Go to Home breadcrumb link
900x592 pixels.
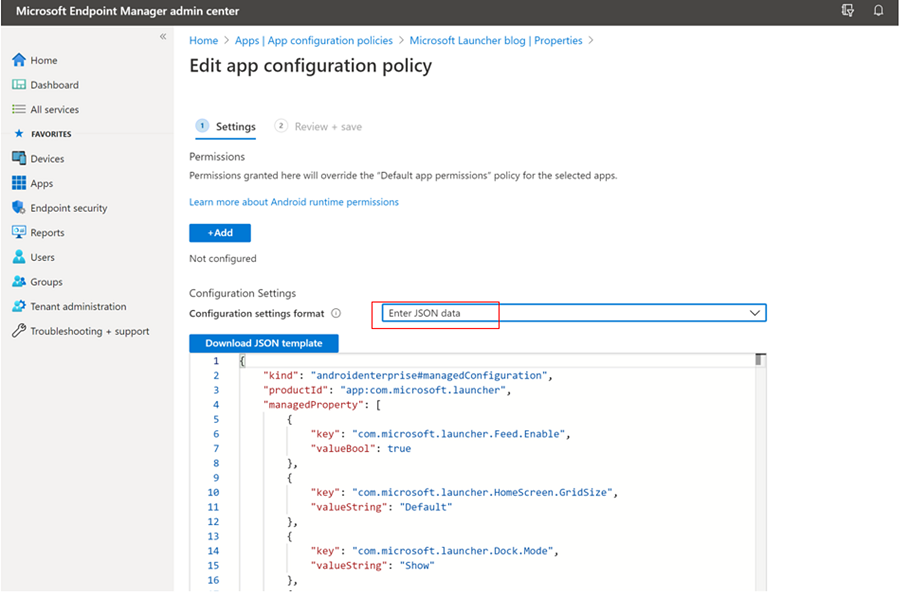click(204, 40)
